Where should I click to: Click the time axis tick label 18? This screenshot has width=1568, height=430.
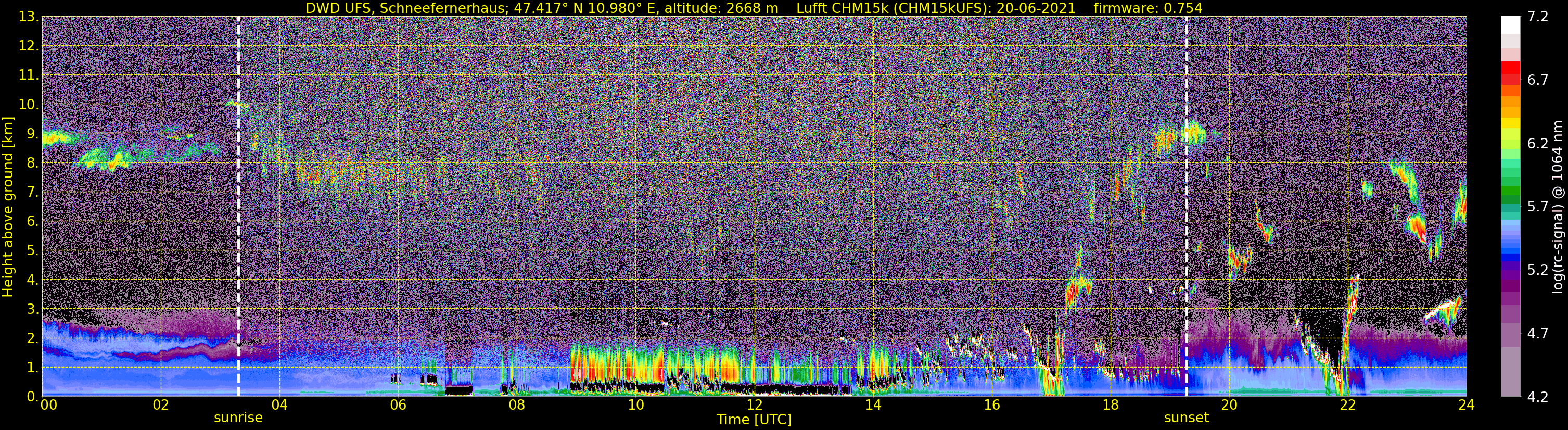1110,406
